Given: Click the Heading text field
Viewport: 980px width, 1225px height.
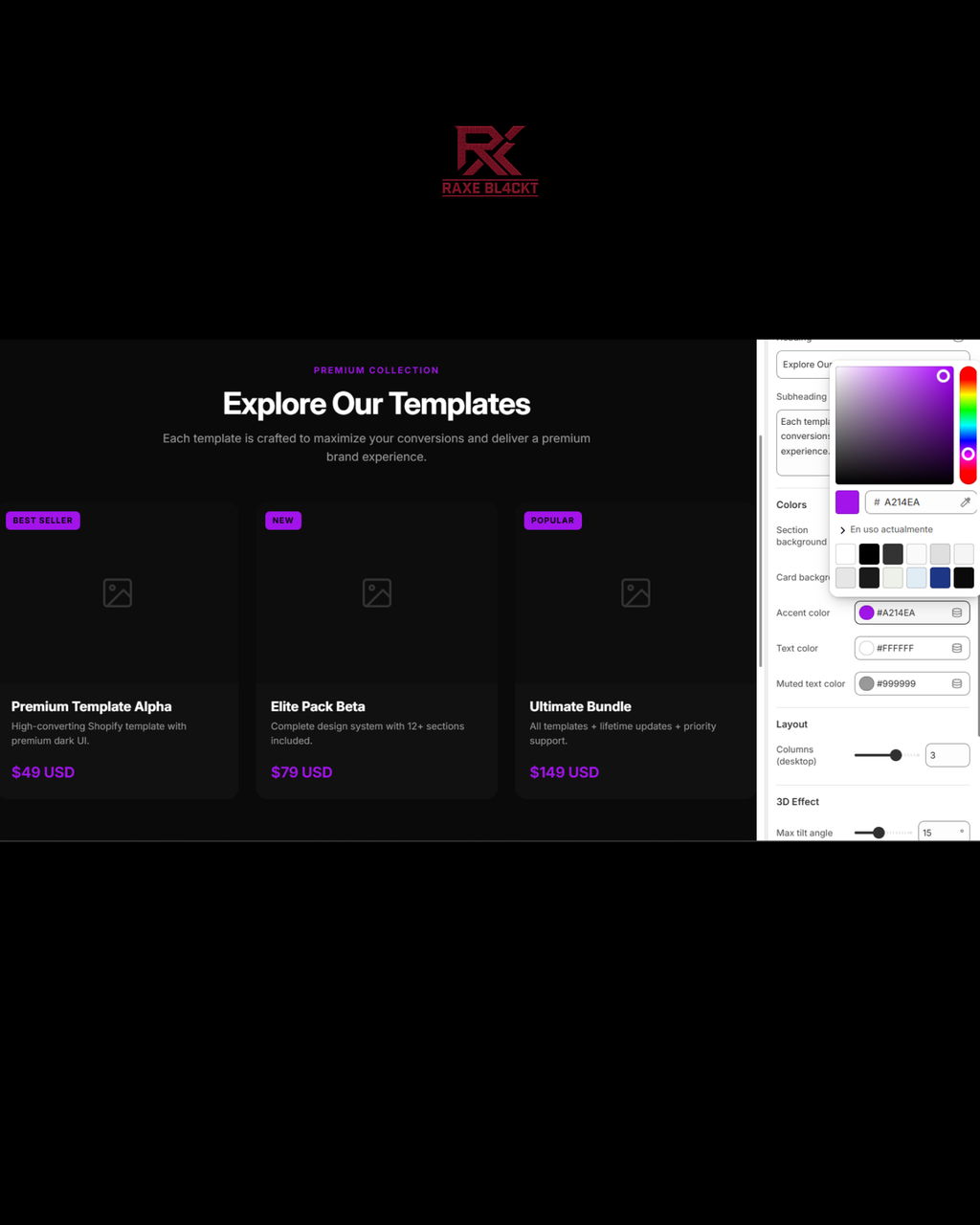Looking at the screenshot, I should pyautogui.click(x=804, y=364).
